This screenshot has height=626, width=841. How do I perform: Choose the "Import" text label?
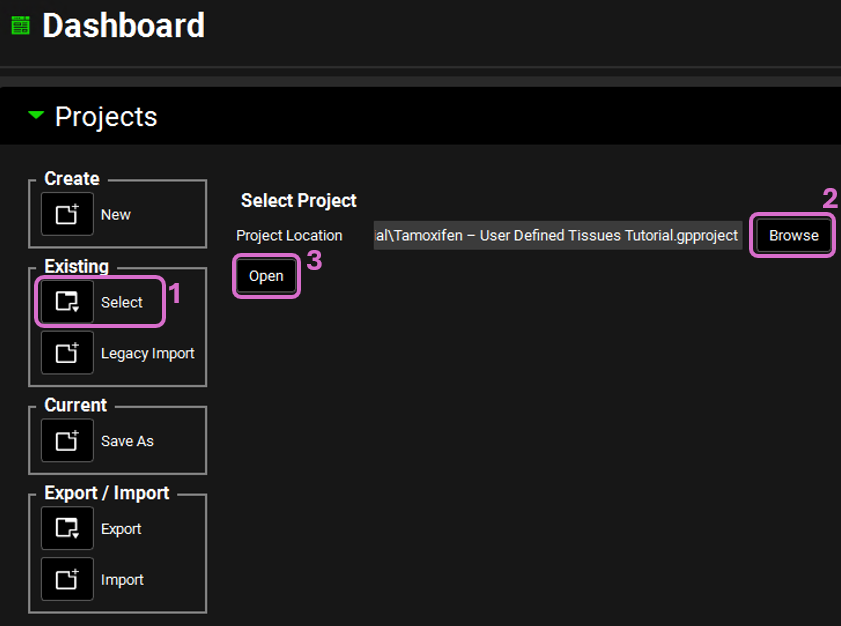click(122, 581)
